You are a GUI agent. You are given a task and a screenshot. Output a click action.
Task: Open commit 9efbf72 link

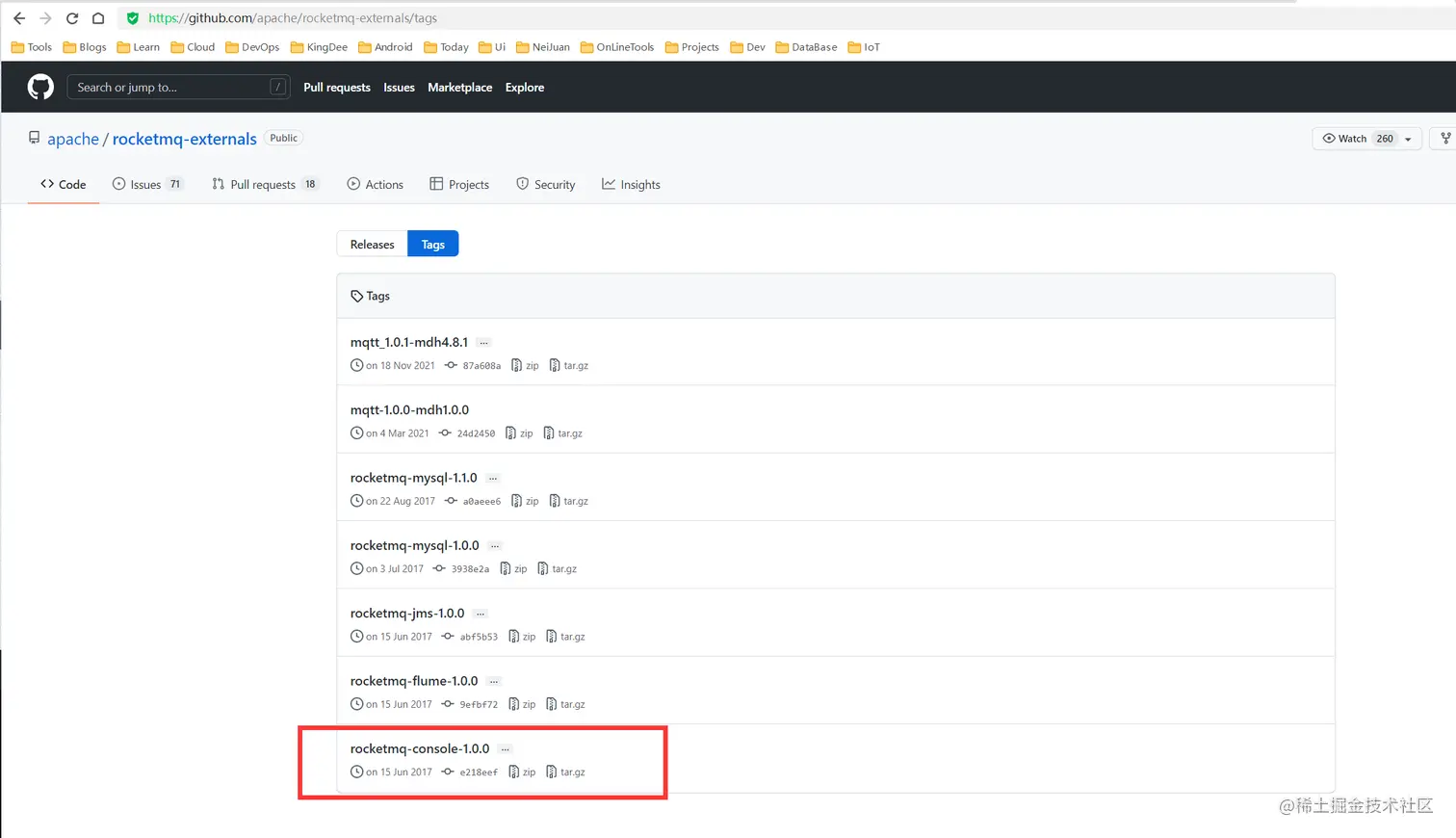tap(479, 705)
